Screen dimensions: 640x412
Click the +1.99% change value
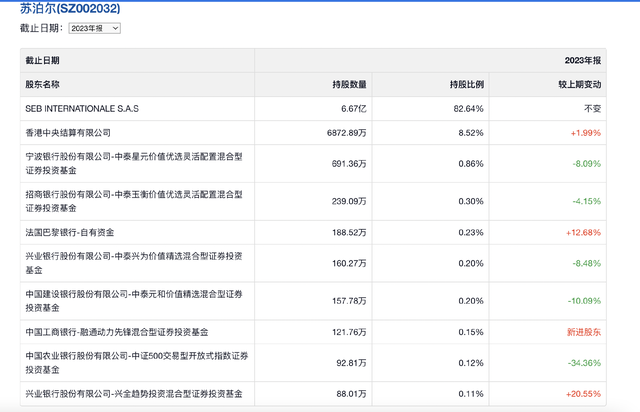(586, 133)
